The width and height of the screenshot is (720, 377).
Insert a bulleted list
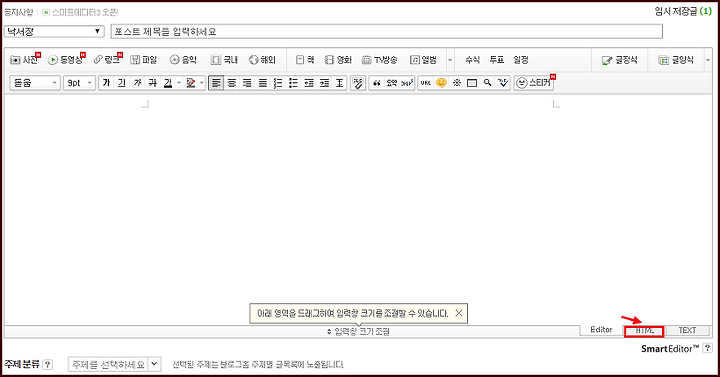293,83
